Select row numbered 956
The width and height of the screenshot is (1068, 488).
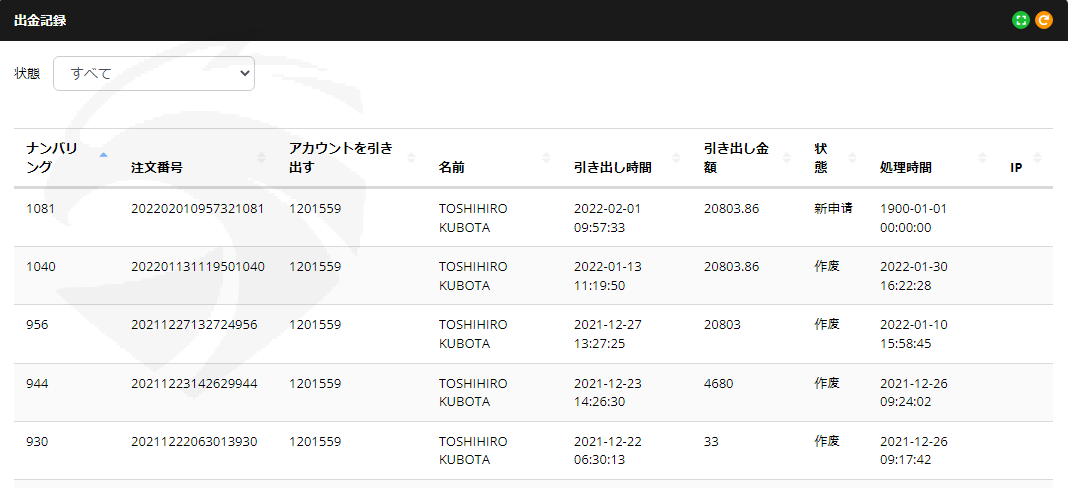534,334
